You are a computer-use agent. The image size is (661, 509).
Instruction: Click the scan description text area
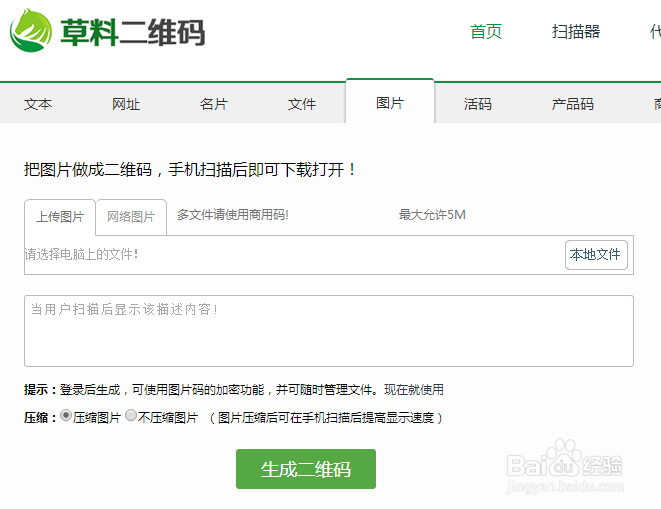click(x=329, y=331)
